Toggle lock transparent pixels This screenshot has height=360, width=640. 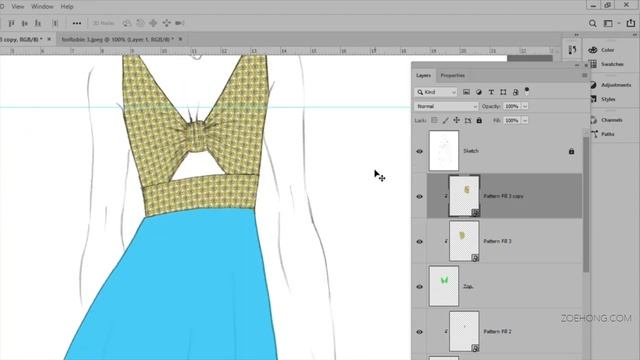434,120
